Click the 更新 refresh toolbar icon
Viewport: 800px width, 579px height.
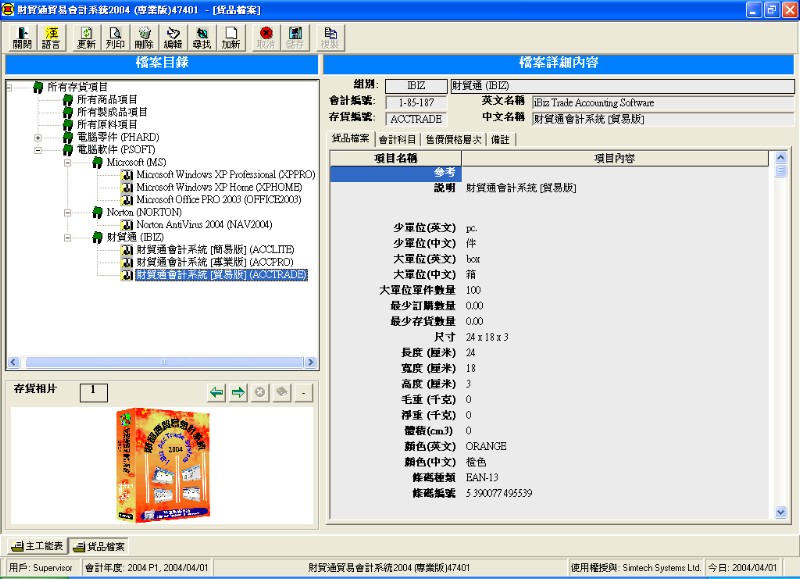tap(86, 38)
